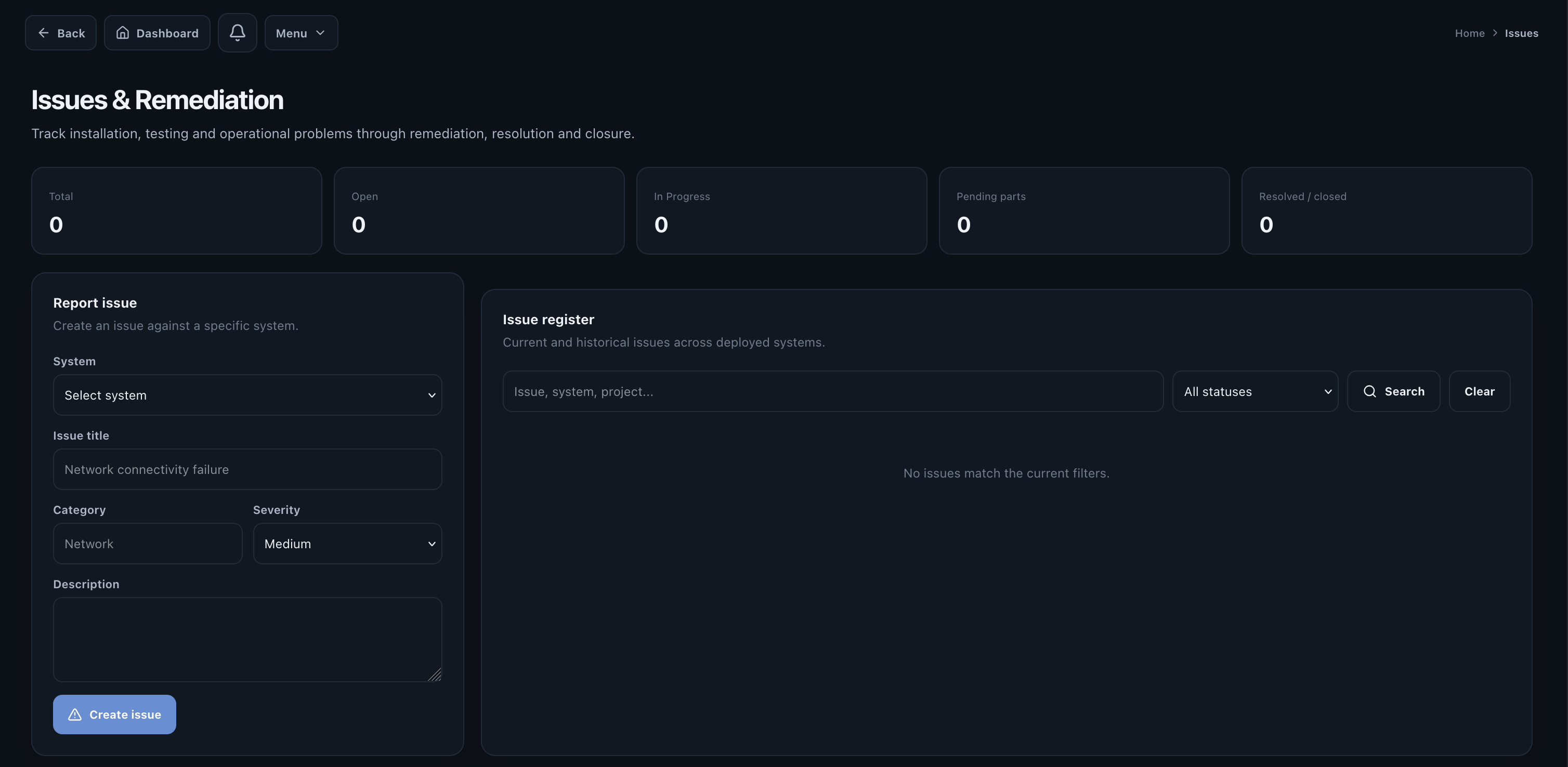The image size is (1568, 767).
Task: Click inside the Description text area
Action: click(x=247, y=639)
